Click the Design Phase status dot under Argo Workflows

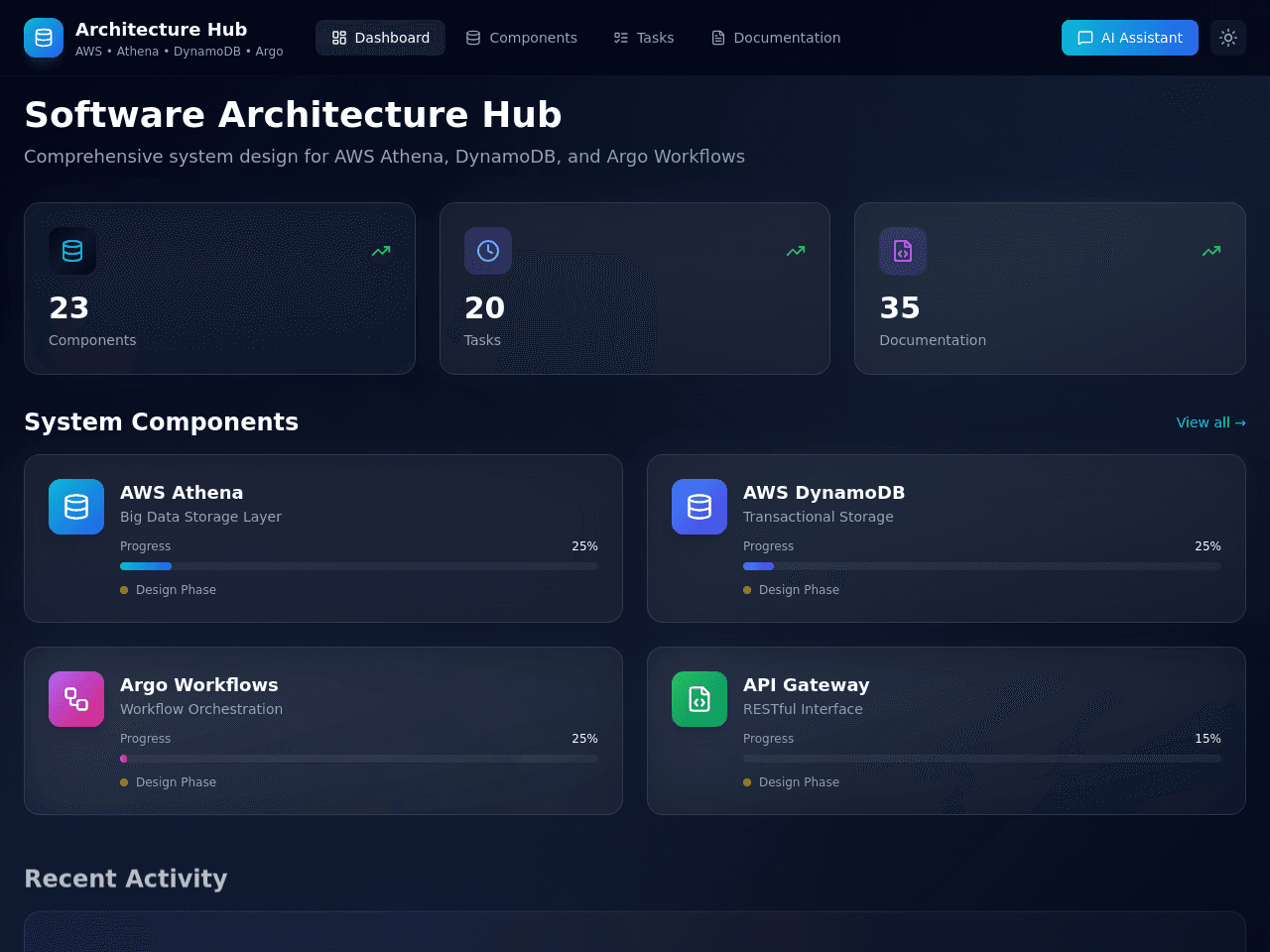[124, 782]
